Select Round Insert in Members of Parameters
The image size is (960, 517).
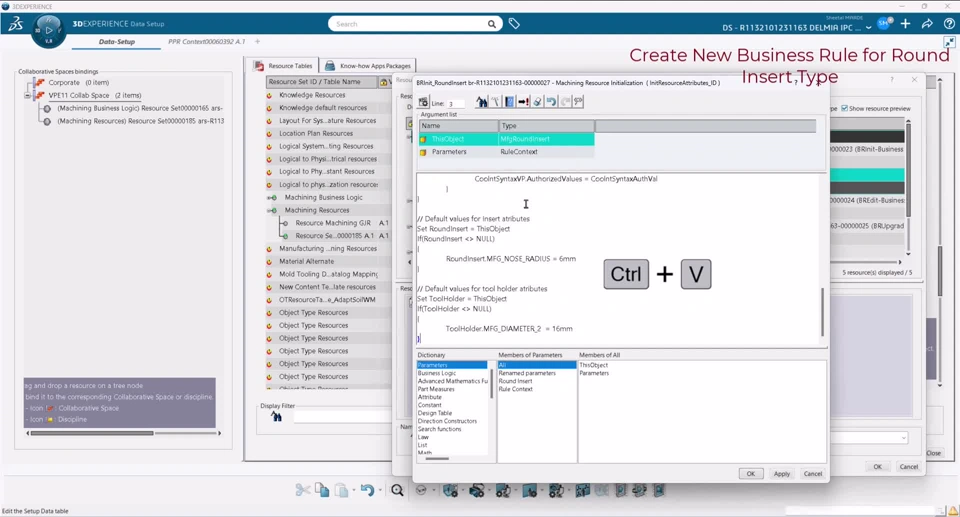(515, 381)
